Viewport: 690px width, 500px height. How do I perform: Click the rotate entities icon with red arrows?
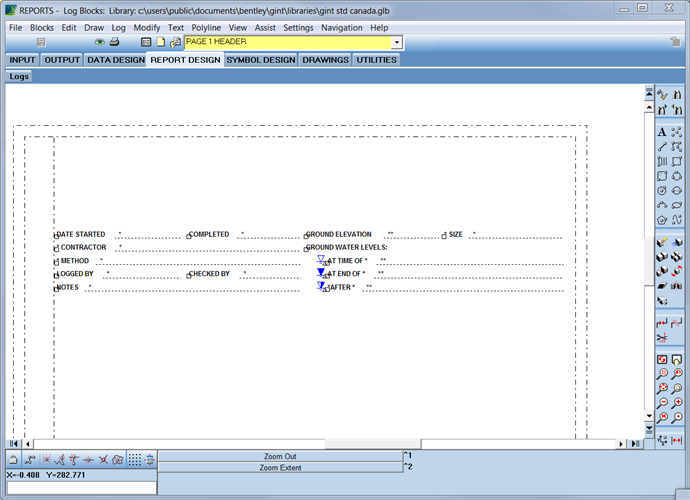coord(677,271)
